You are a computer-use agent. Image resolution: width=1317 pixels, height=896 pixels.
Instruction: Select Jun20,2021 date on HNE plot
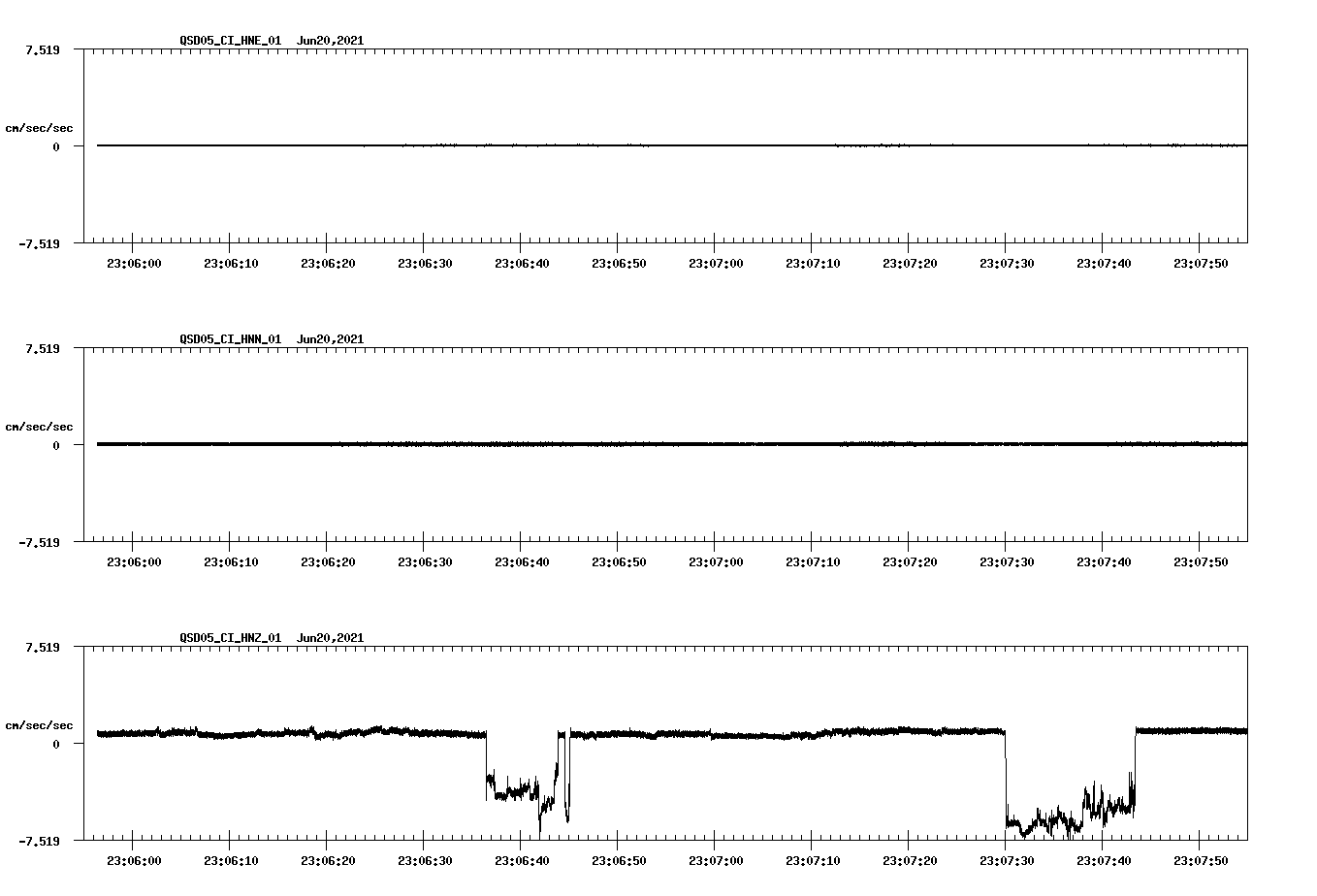[x=331, y=41]
